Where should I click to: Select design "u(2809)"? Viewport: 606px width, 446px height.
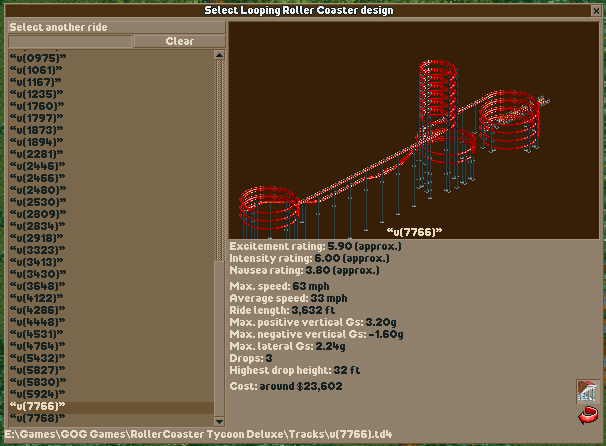(111, 214)
